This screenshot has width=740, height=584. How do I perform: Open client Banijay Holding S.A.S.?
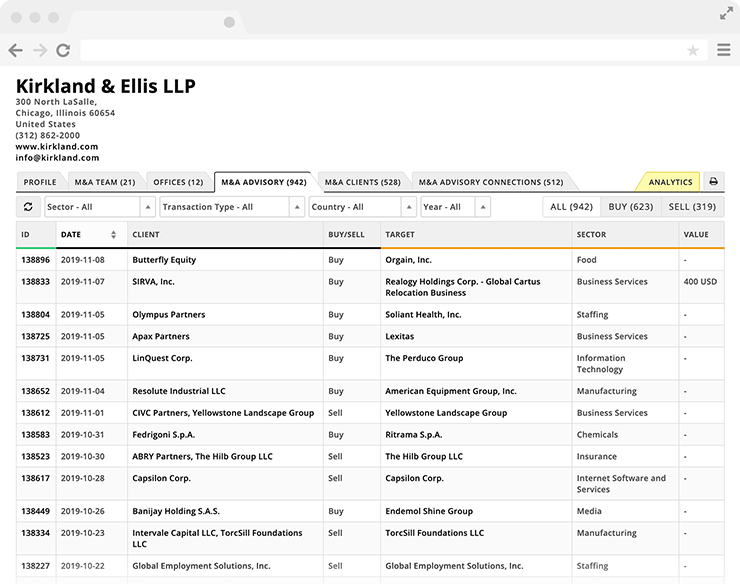tap(176, 511)
